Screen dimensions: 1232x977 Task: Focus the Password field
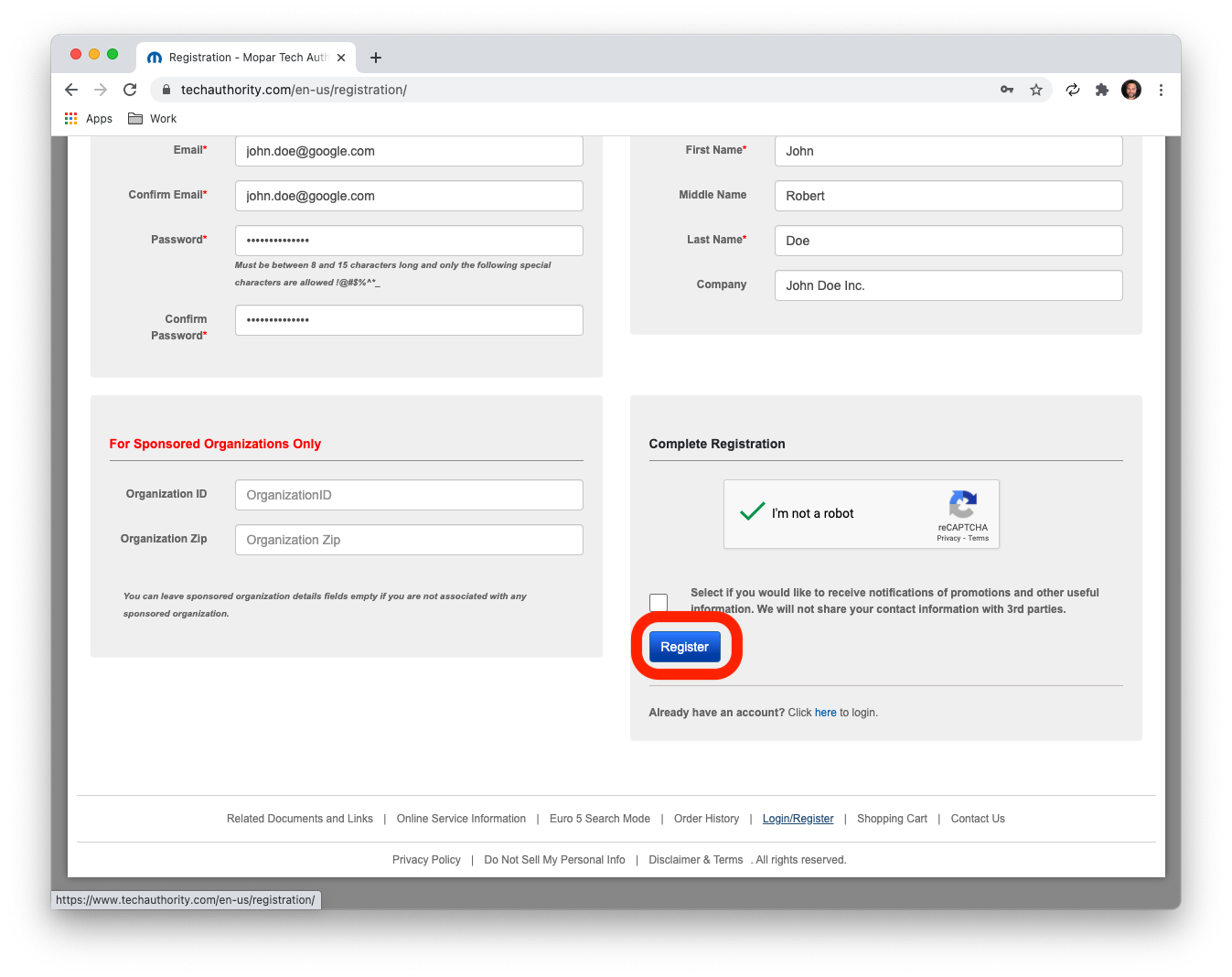coord(409,241)
